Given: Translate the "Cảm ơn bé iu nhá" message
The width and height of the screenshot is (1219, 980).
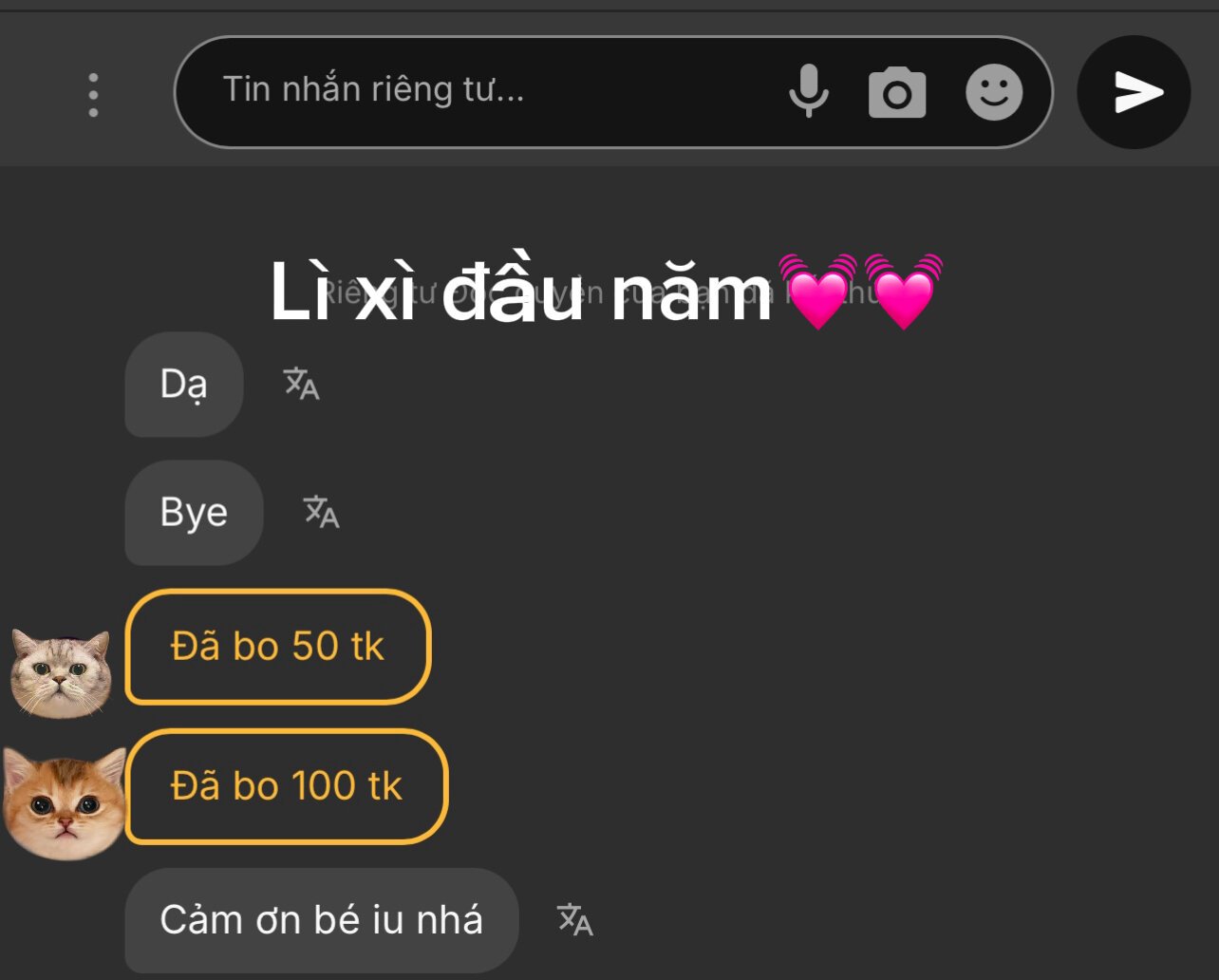Looking at the screenshot, I should click(574, 919).
